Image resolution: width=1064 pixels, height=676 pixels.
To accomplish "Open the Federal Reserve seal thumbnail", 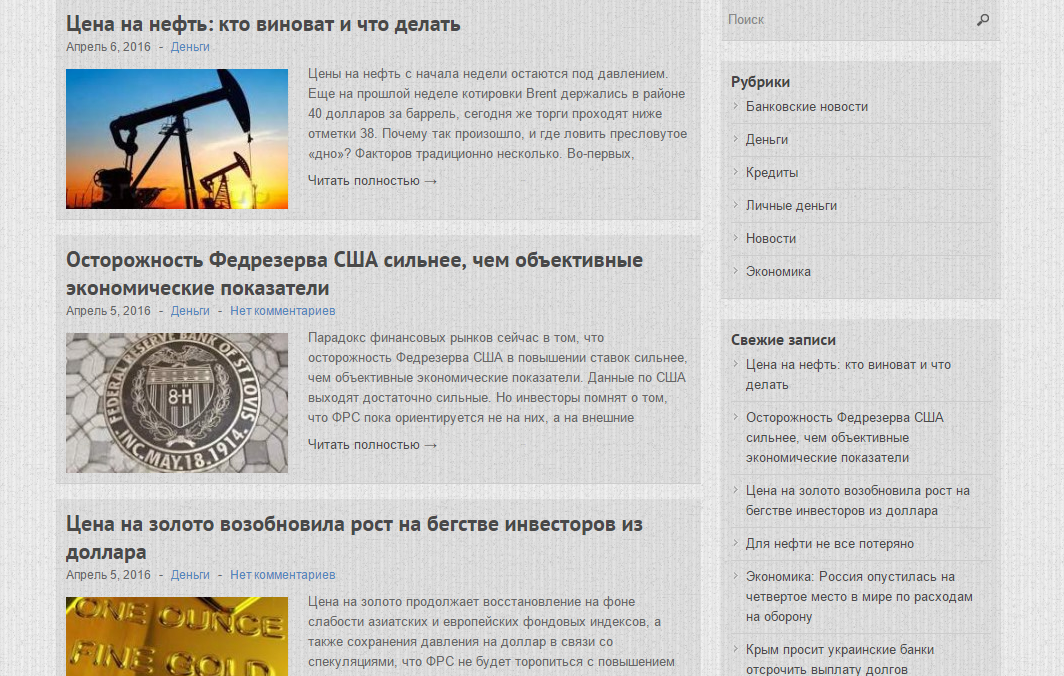I will [x=176, y=402].
